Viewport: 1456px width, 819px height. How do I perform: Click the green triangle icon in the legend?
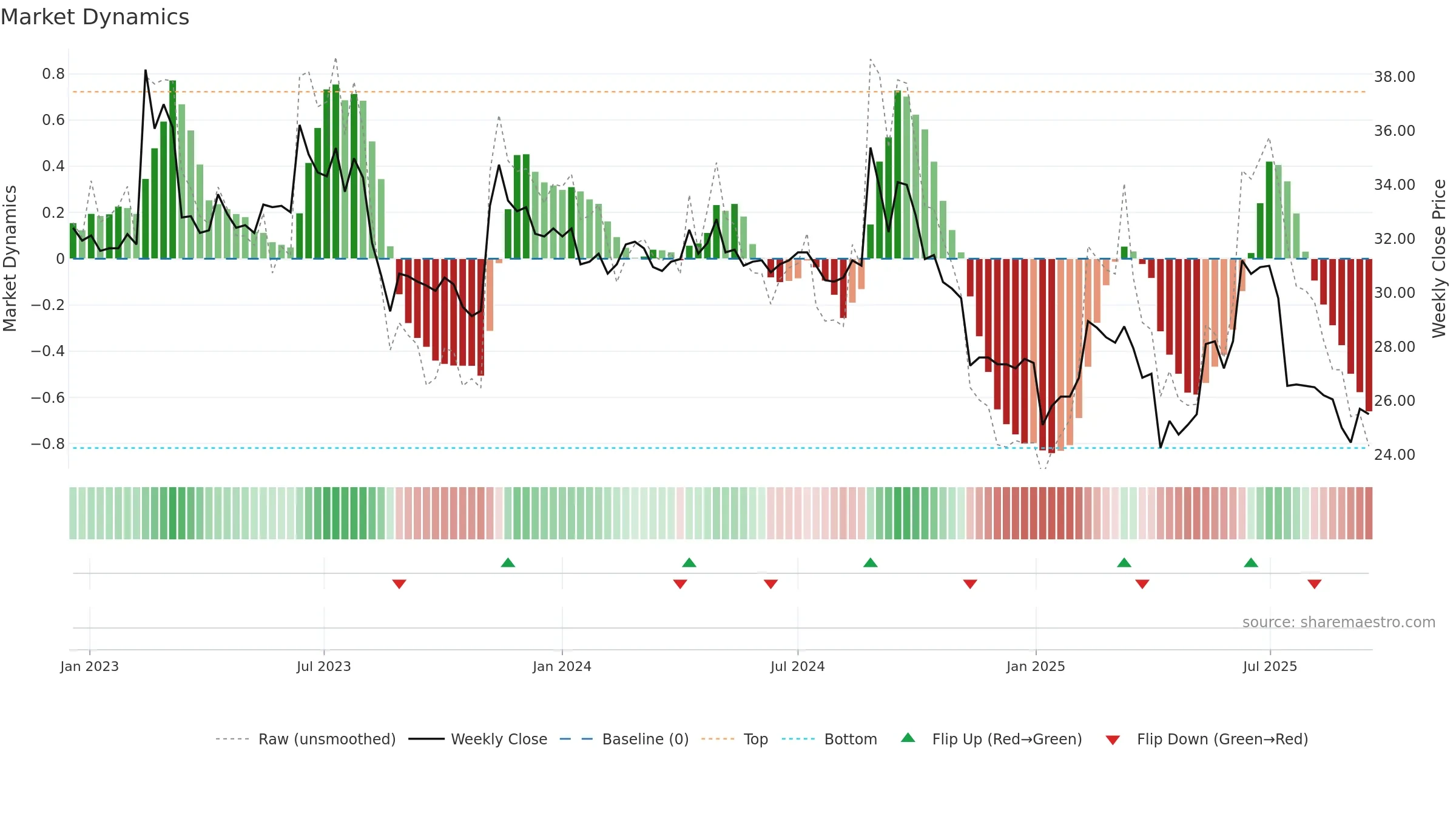coord(908,738)
